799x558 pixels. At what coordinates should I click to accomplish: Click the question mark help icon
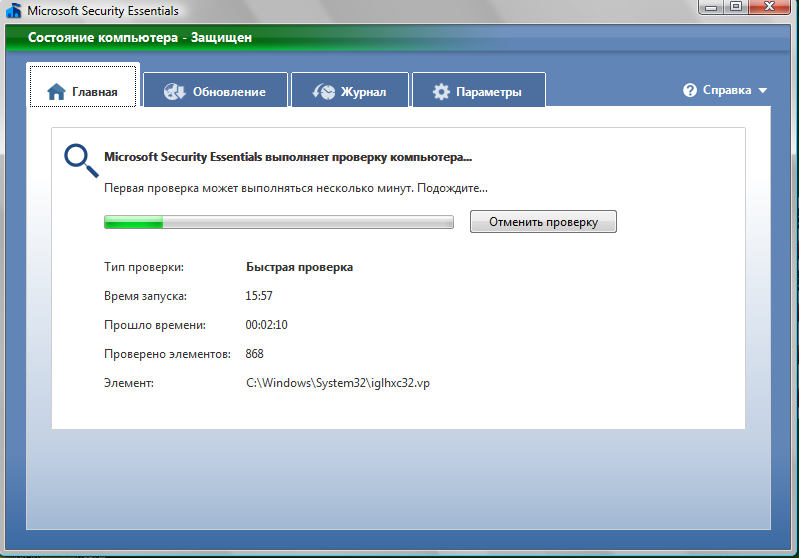tap(689, 90)
